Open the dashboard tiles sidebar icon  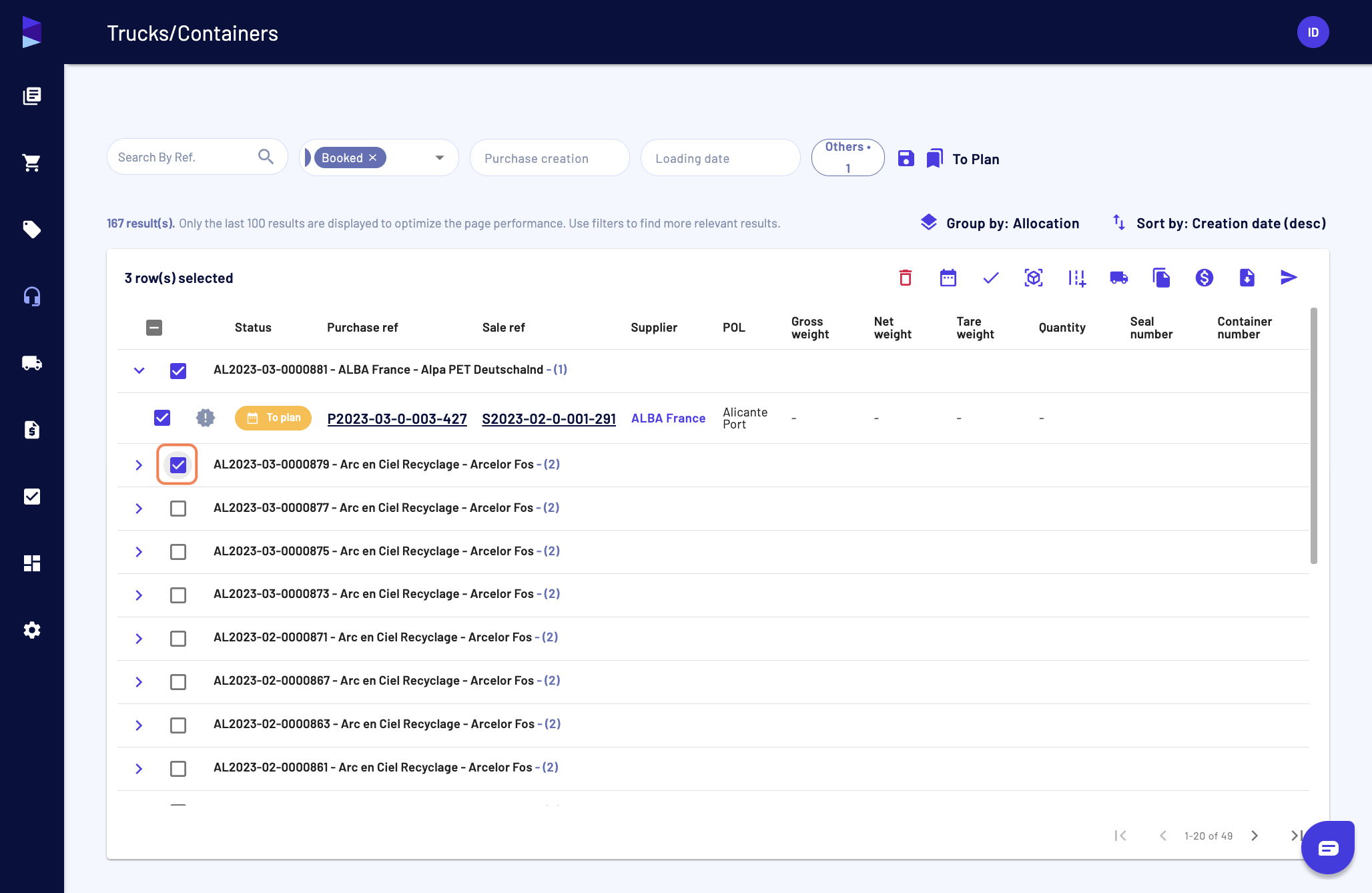pyautogui.click(x=32, y=563)
